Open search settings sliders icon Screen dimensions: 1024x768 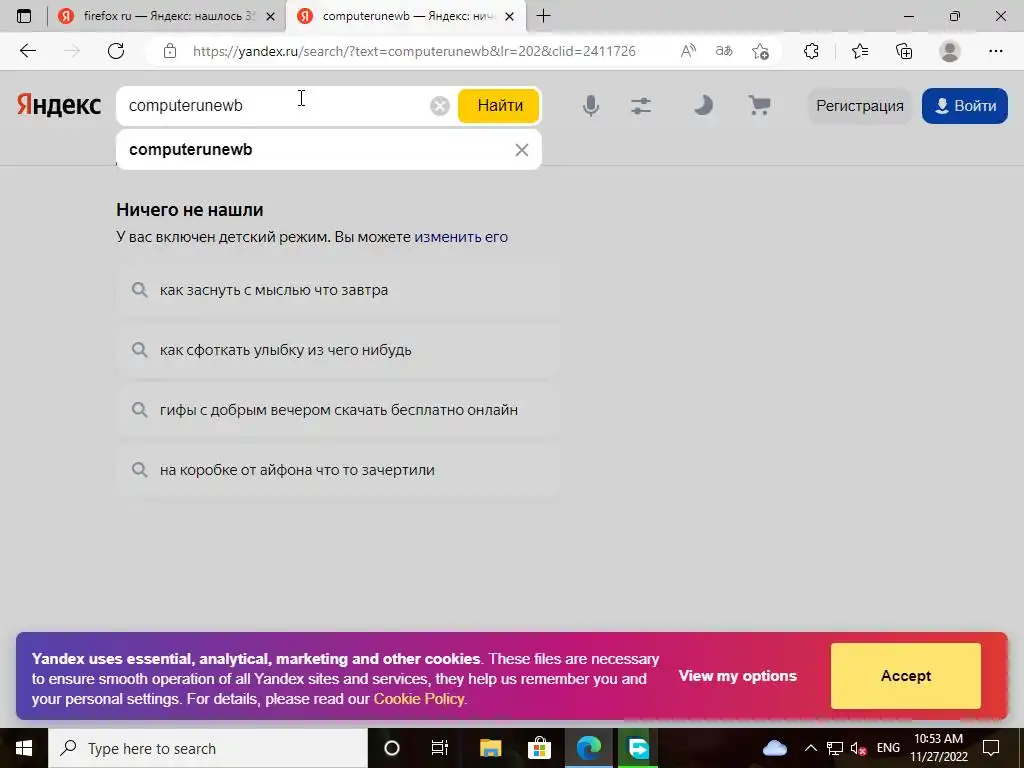point(641,106)
